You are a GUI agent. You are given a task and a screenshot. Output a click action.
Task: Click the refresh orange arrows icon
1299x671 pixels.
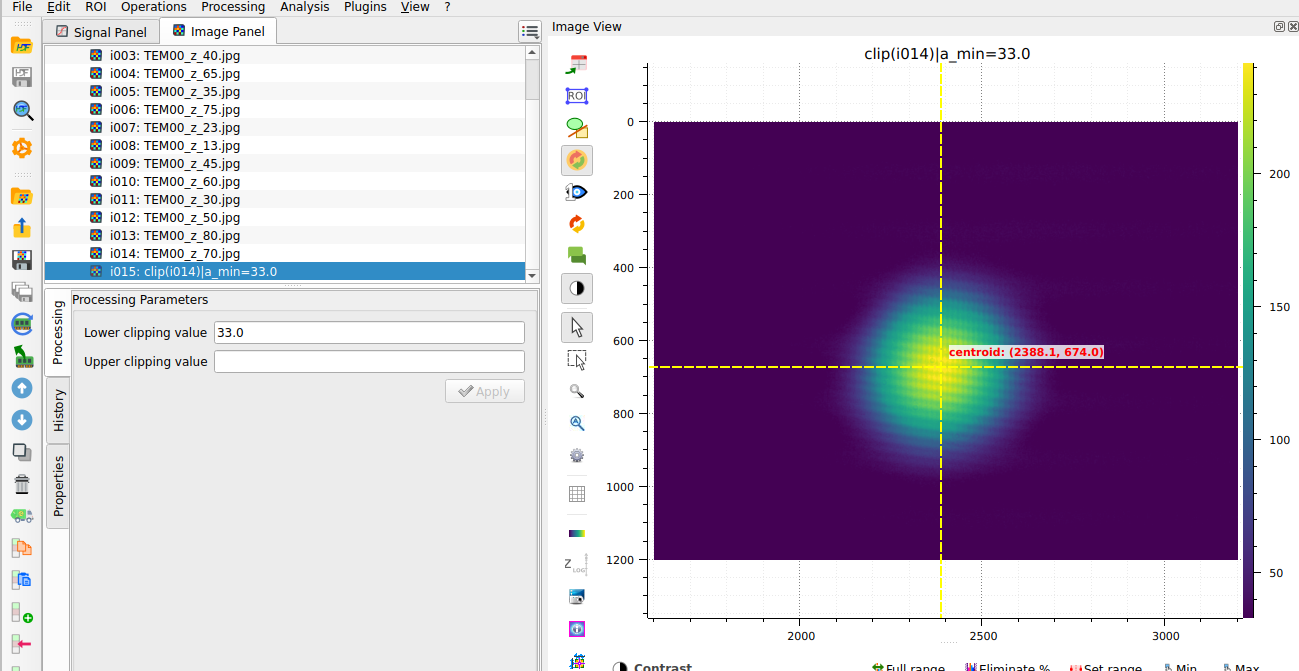point(577,224)
